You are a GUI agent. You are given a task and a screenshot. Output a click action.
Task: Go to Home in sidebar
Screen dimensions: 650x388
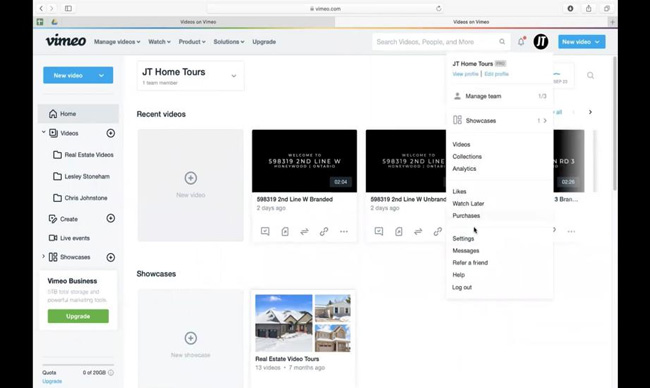78,114
